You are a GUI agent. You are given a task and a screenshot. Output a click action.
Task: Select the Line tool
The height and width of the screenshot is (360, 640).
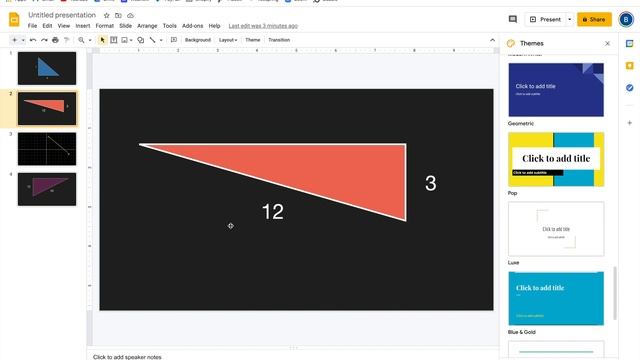[152, 40]
